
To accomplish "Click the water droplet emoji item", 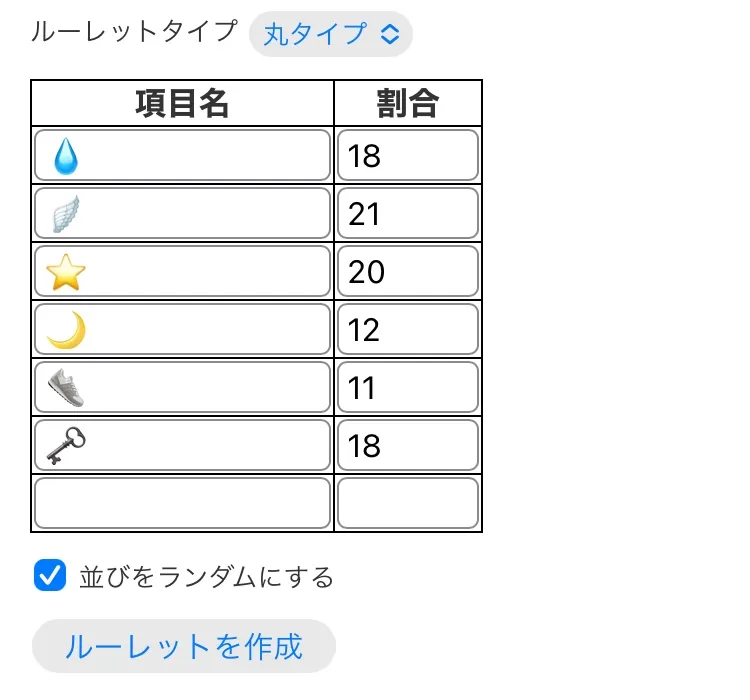I will pos(66,156).
